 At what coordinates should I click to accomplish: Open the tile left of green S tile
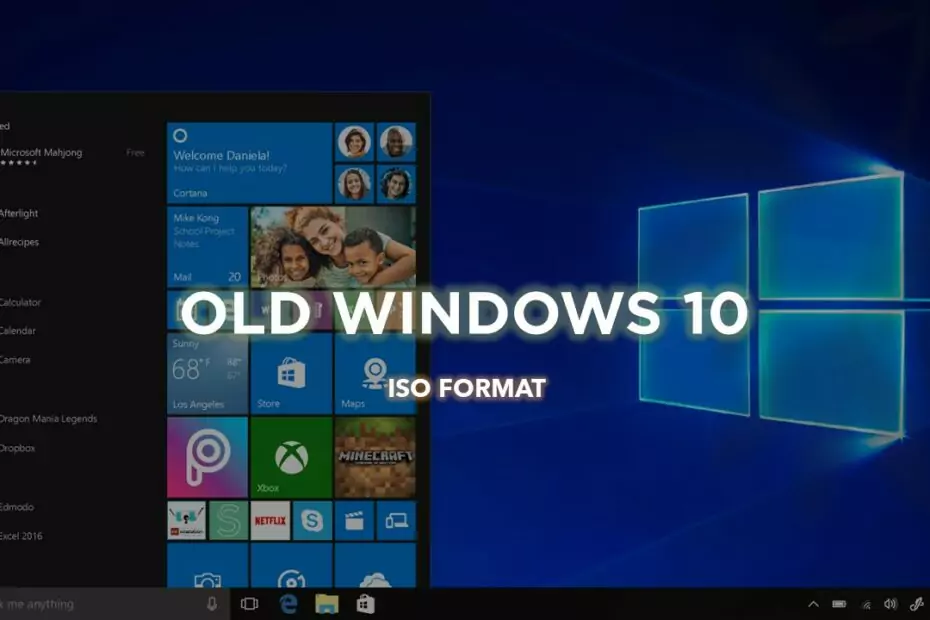(x=186, y=520)
